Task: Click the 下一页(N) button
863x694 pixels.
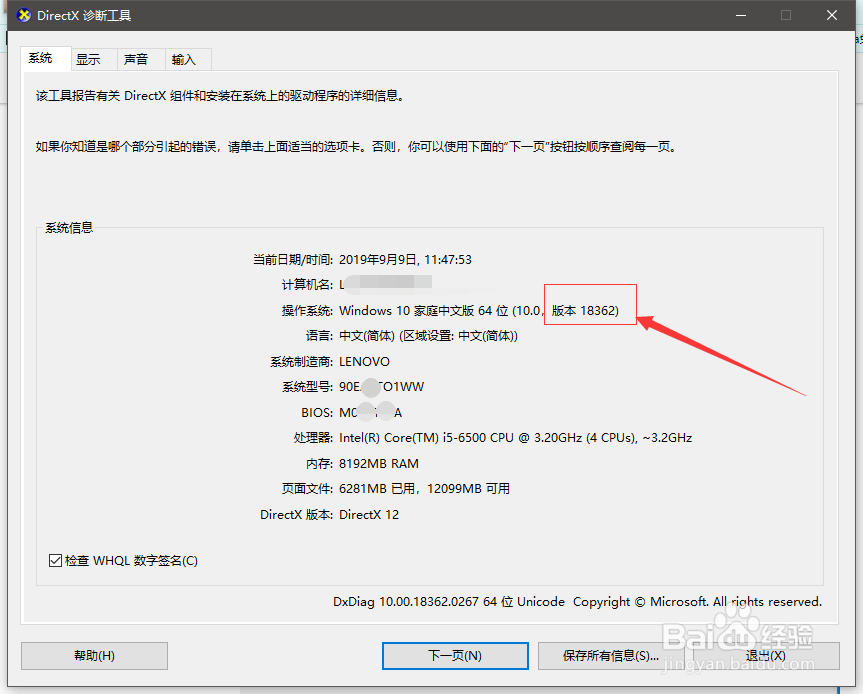Action: pyautogui.click(x=454, y=656)
